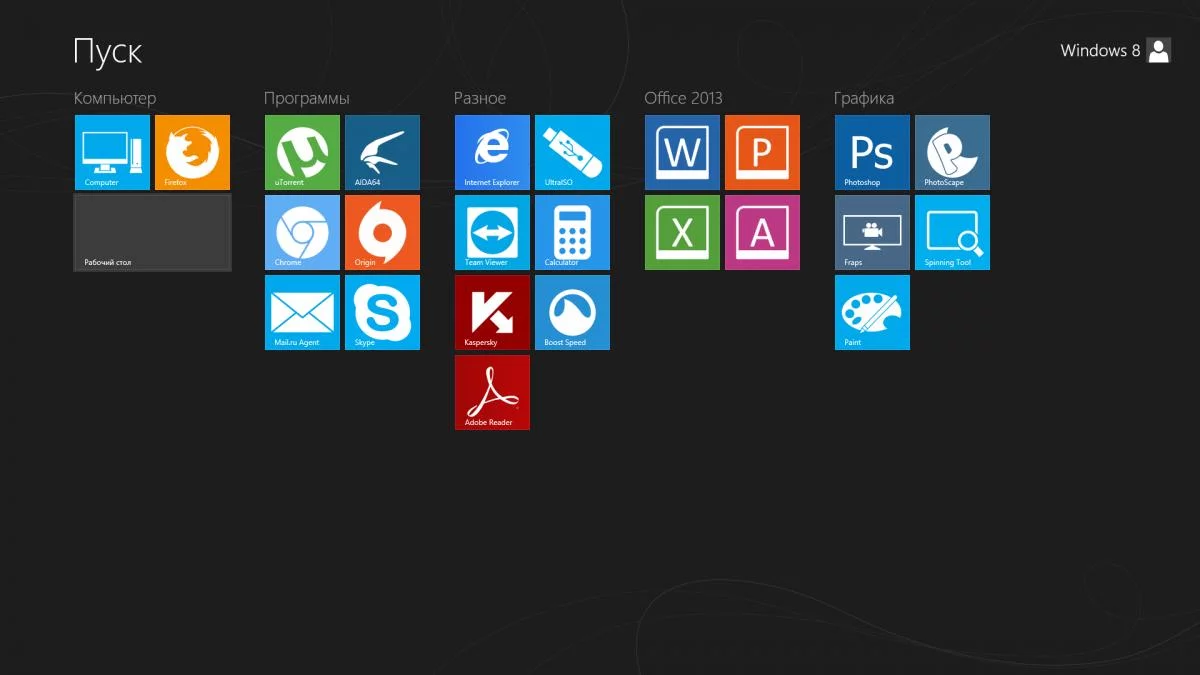
Task: Open the Fraps tile
Action: click(x=872, y=232)
